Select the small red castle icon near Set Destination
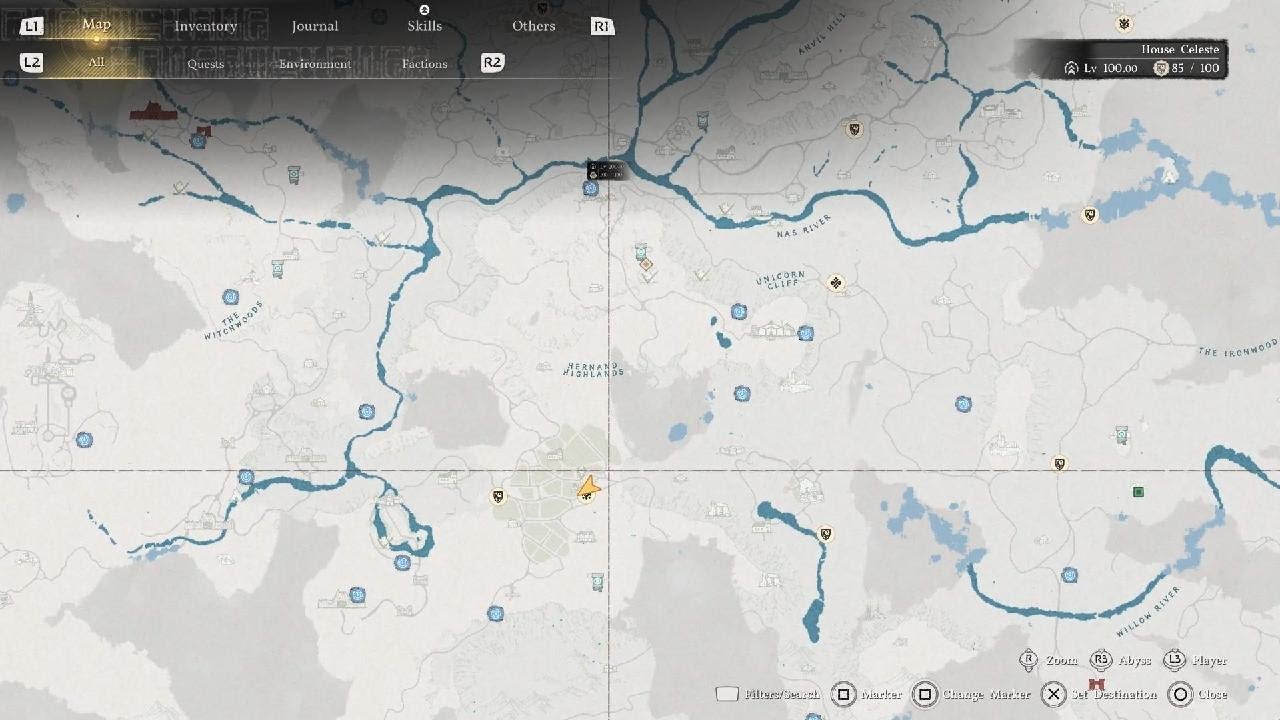The height and width of the screenshot is (720, 1280). (1096, 684)
